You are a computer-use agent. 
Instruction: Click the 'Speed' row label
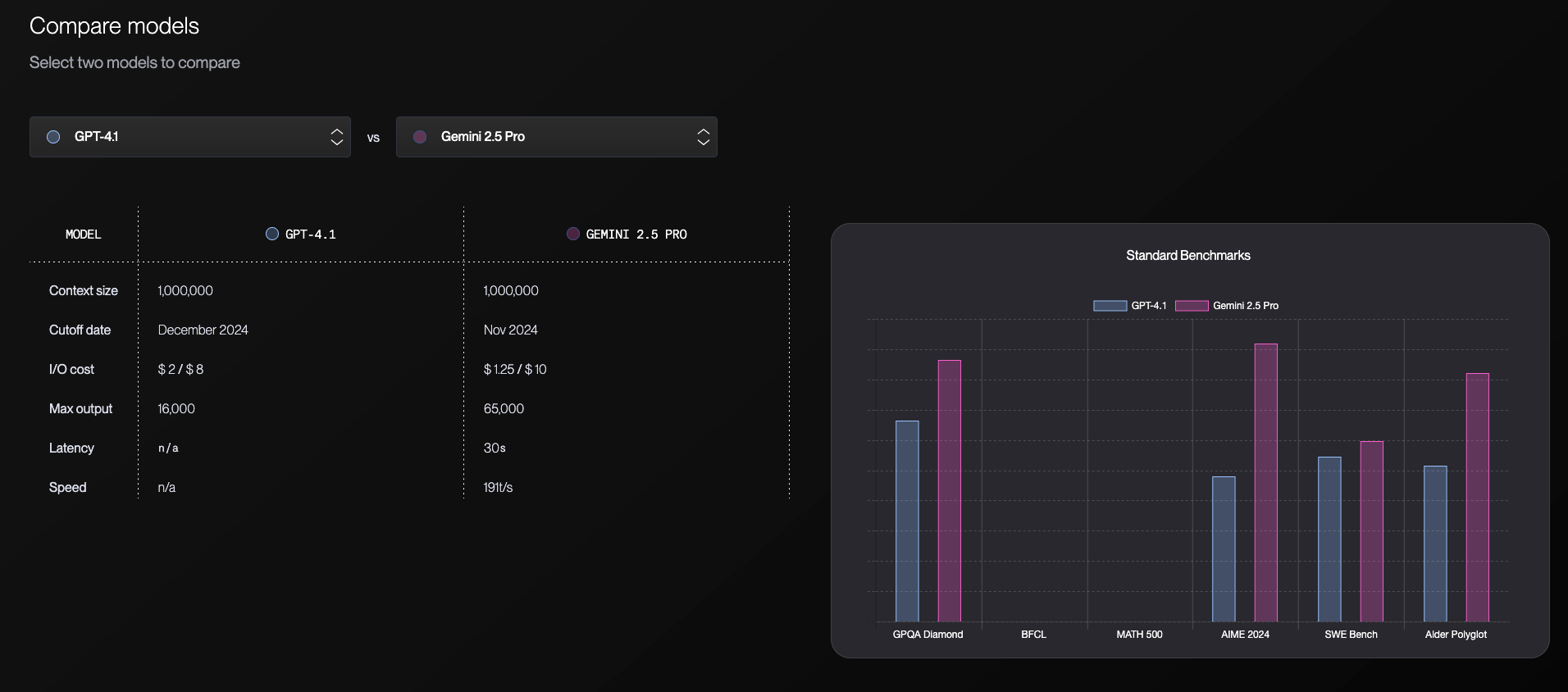[x=67, y=487]
